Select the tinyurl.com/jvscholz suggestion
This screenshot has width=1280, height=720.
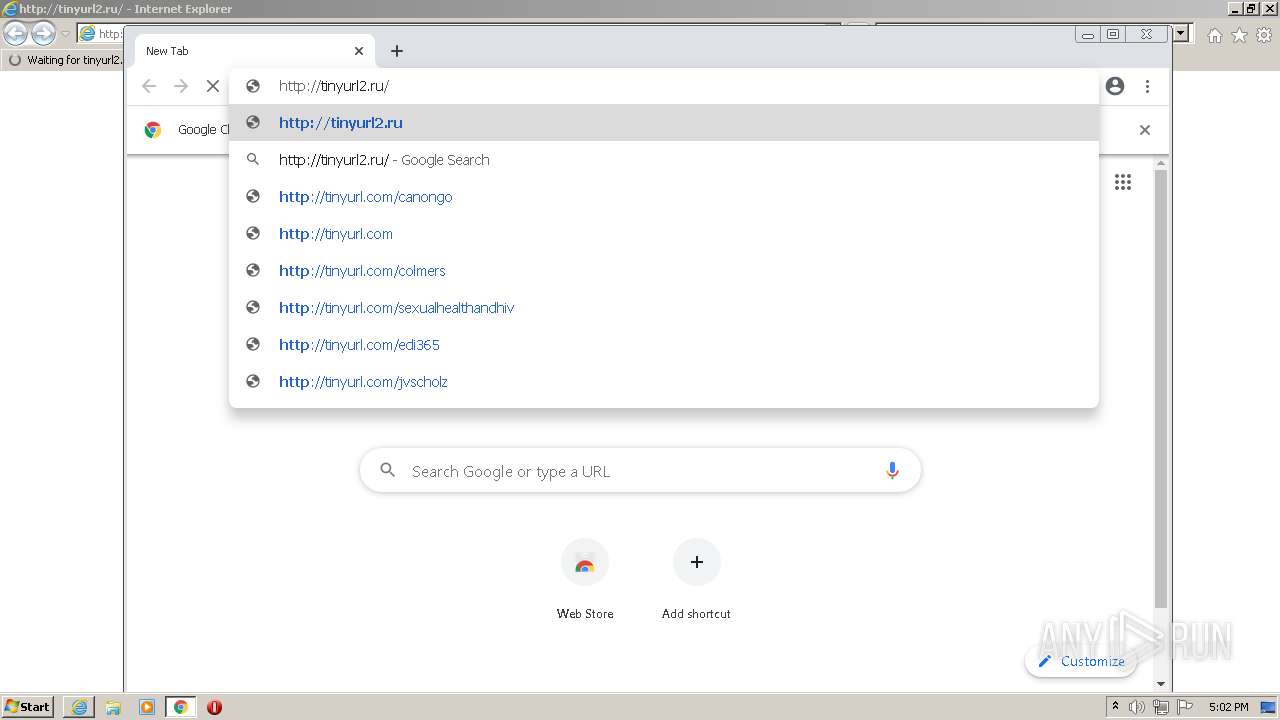click(664, 382)
